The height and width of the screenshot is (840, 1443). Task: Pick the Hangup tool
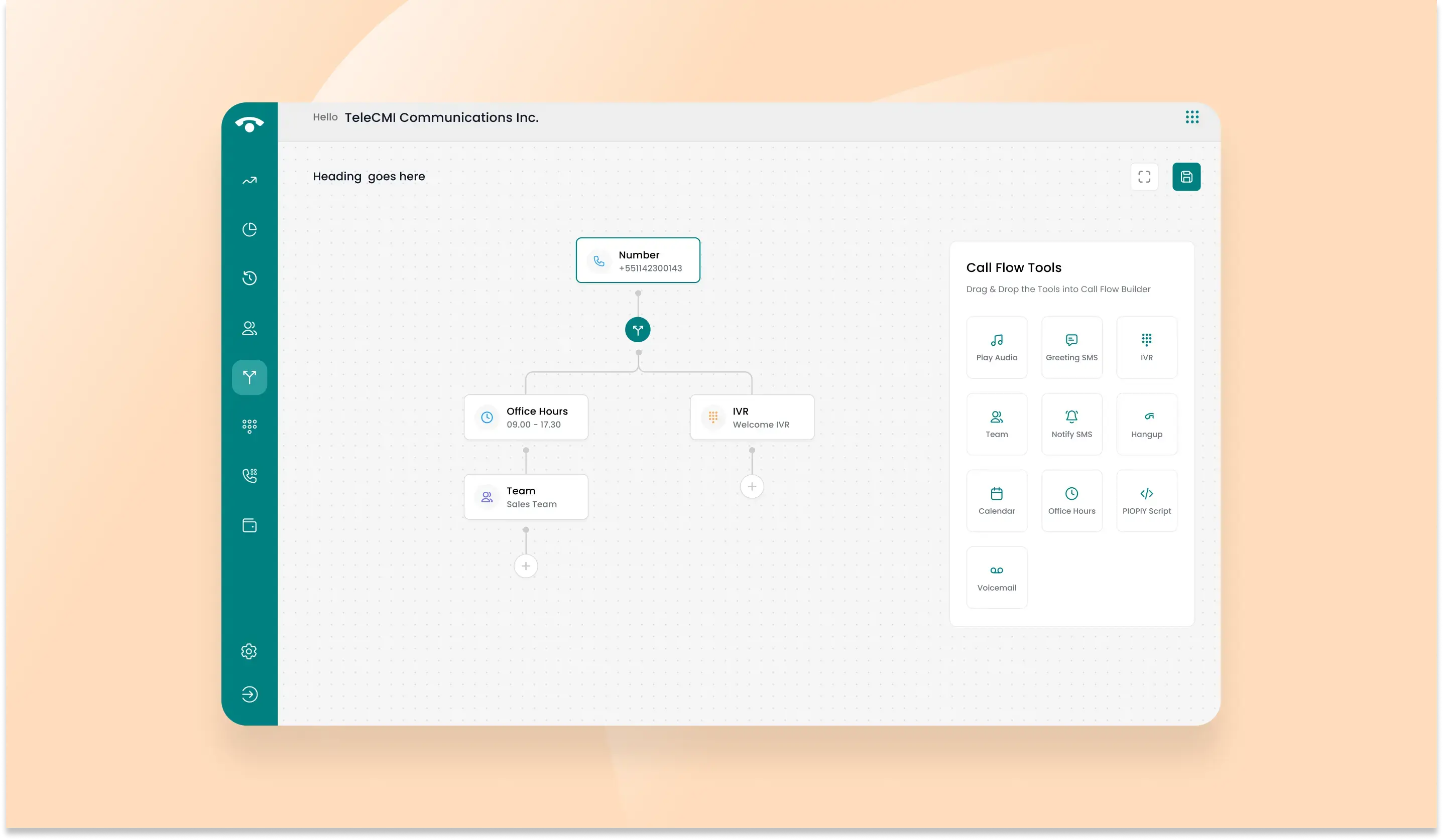pyautogui.click(x=1146, y=424)
